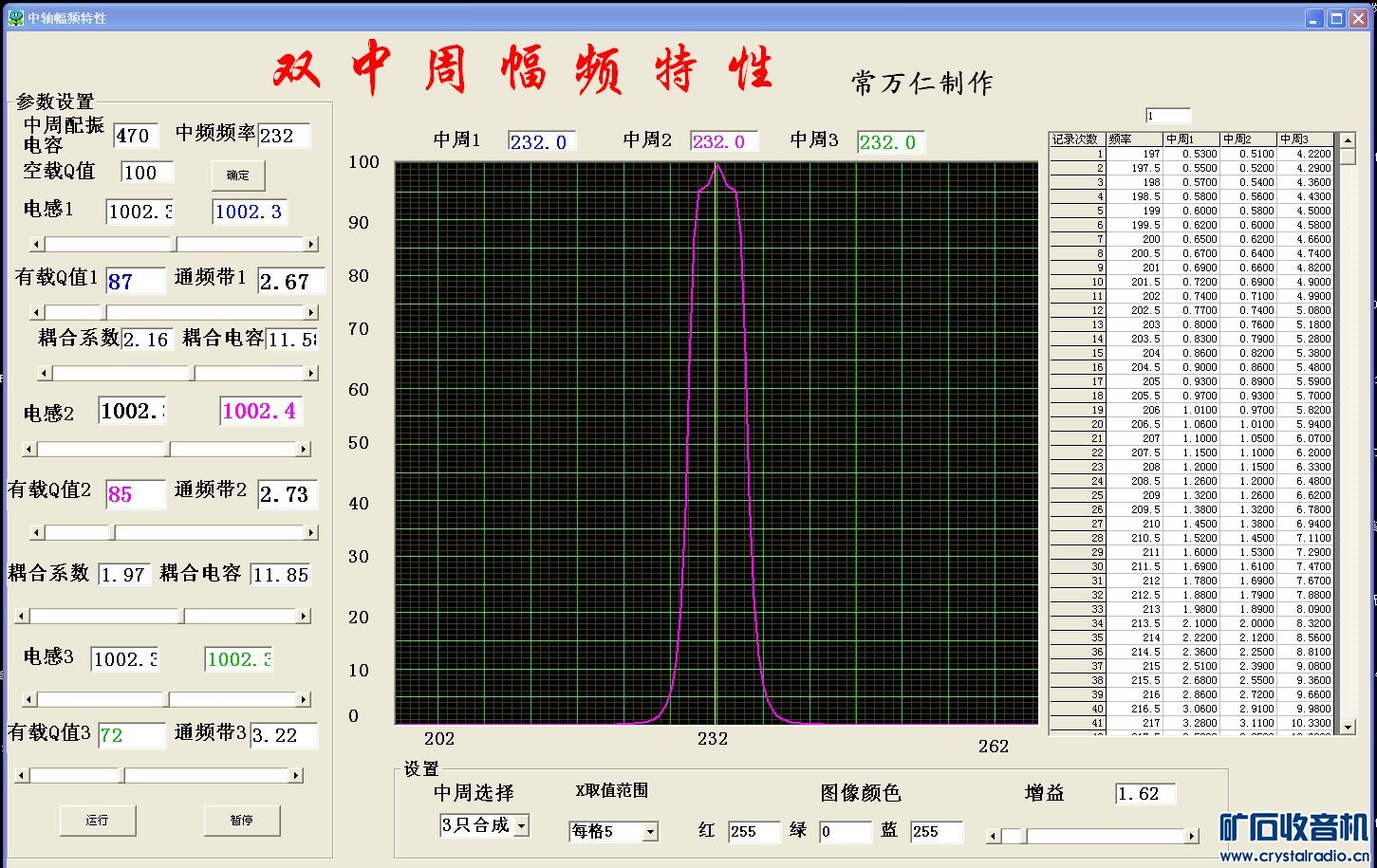Click the right arrow of 增益 slider
This screenshot has height=868, width=1377.
click(x=1191, y=836)
